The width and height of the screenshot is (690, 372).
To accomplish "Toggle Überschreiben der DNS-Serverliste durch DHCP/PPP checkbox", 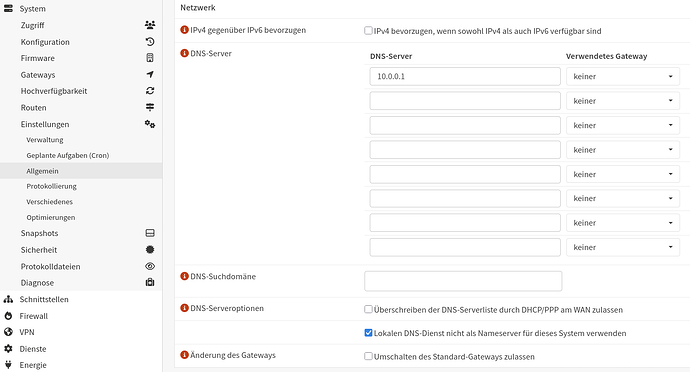I will coord(368,309).
